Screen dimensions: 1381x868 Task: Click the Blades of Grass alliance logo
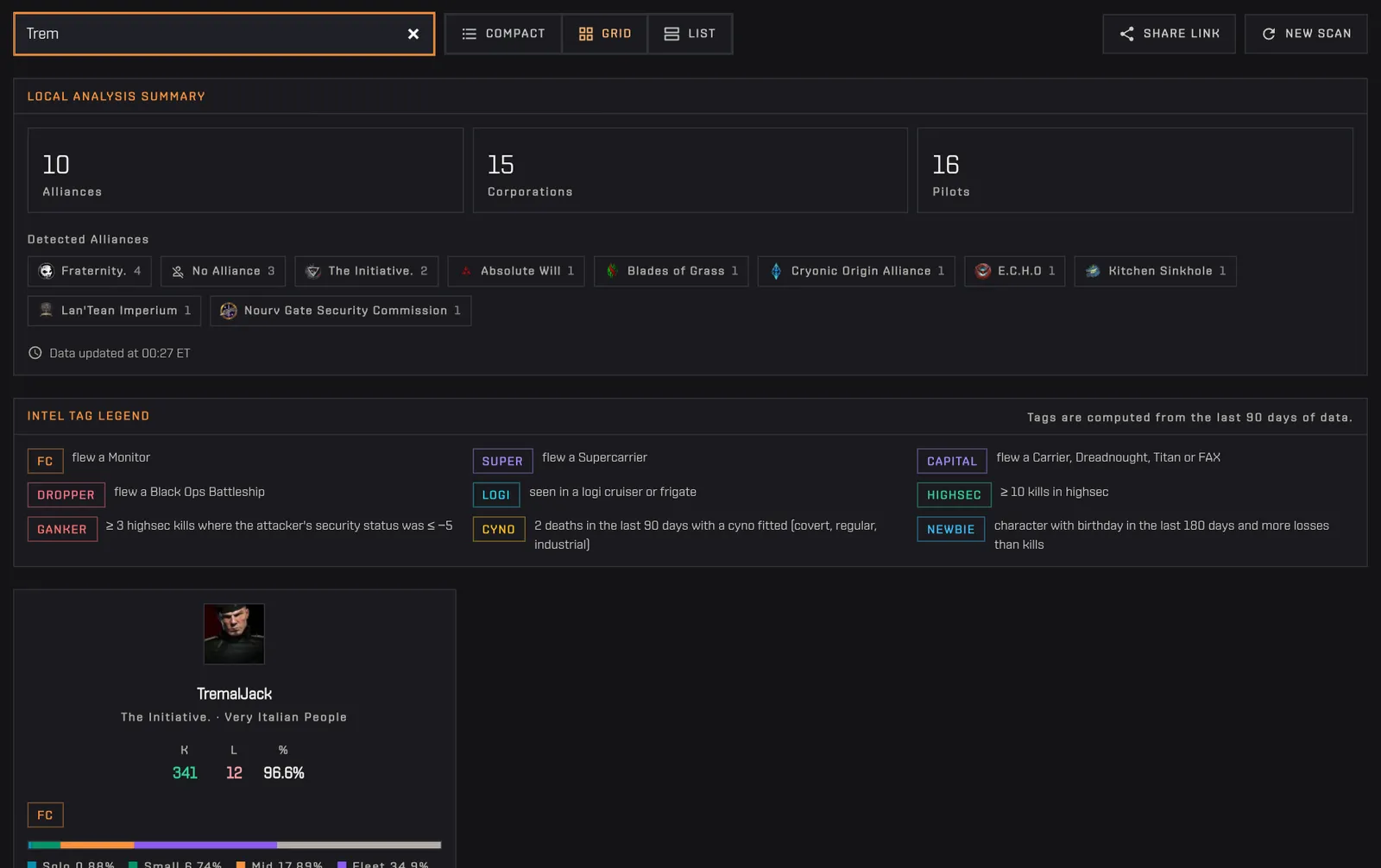coord(612,271)
